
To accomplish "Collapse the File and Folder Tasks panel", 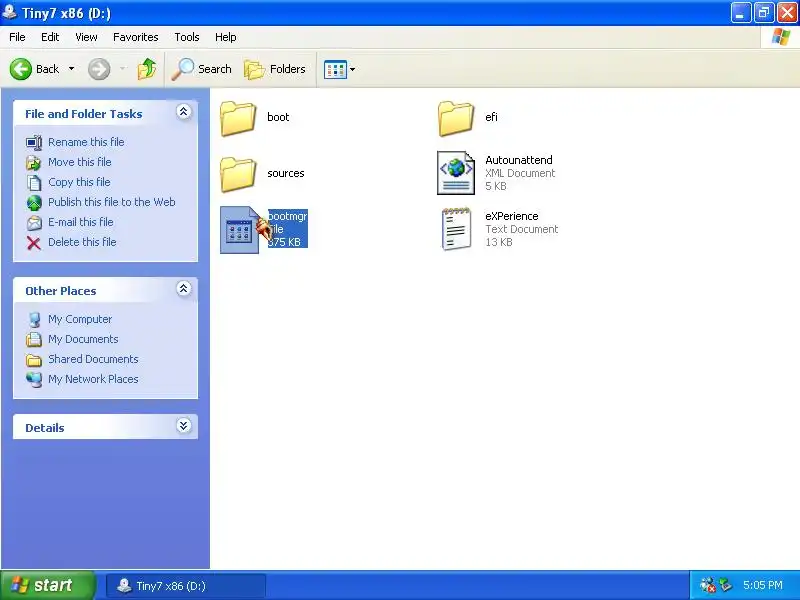I will tap(184, 112).
